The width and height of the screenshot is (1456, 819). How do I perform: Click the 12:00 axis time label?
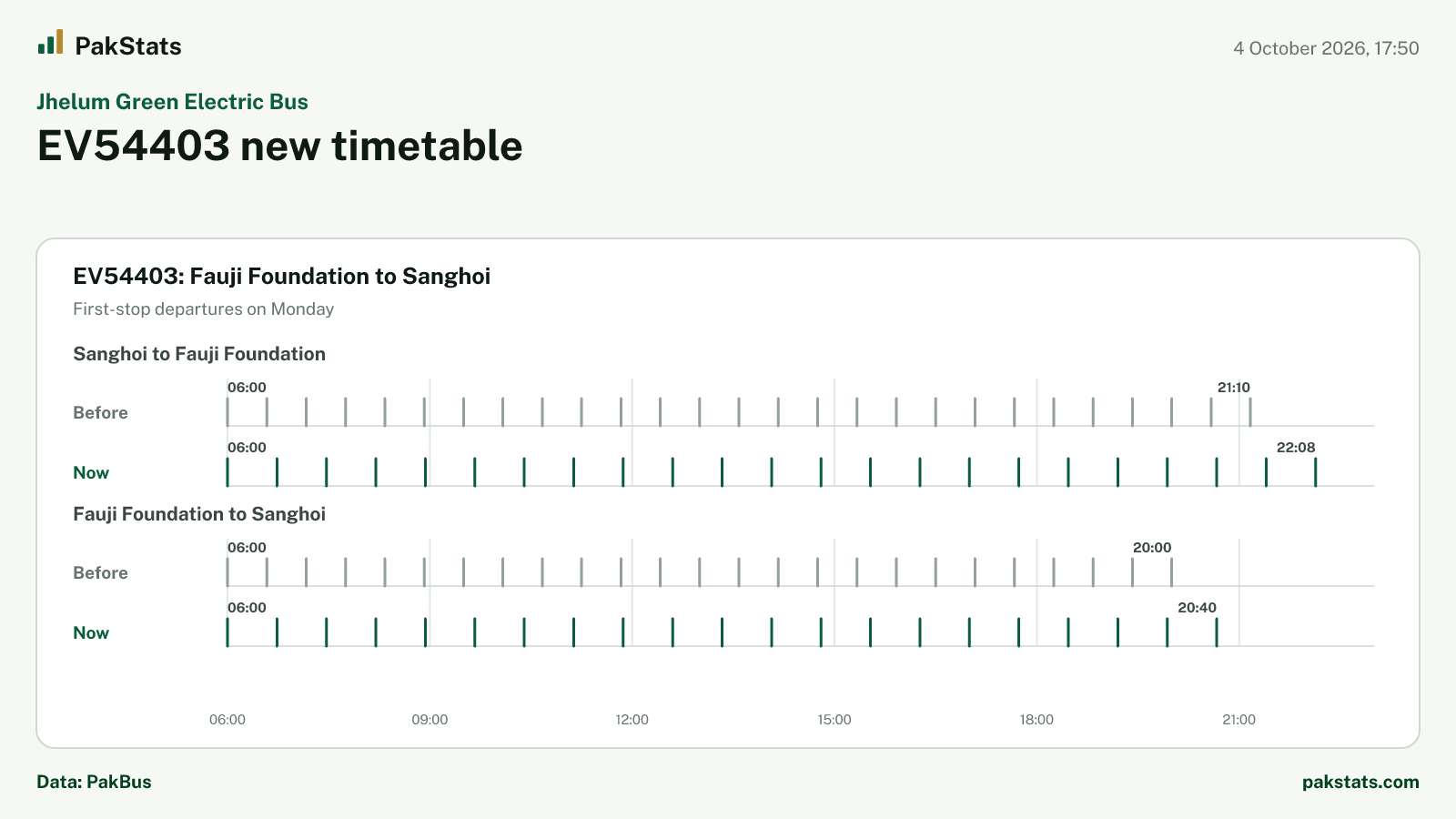tap(632, 719)
